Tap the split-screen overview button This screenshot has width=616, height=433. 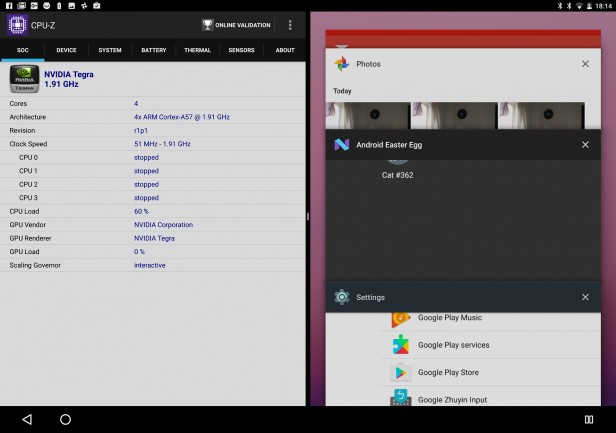(x=588, y=419)
